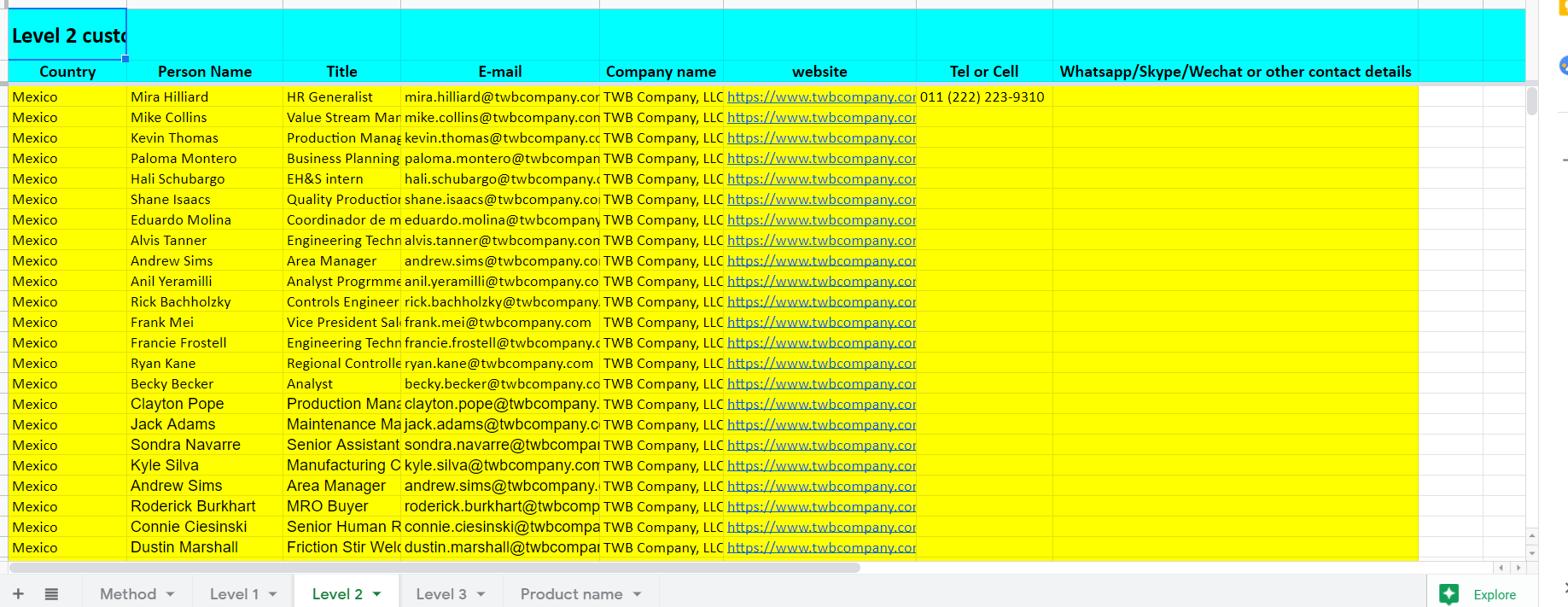Select eduardo.molina email cell
The image size is (1568, 607).
coord(500,219)
